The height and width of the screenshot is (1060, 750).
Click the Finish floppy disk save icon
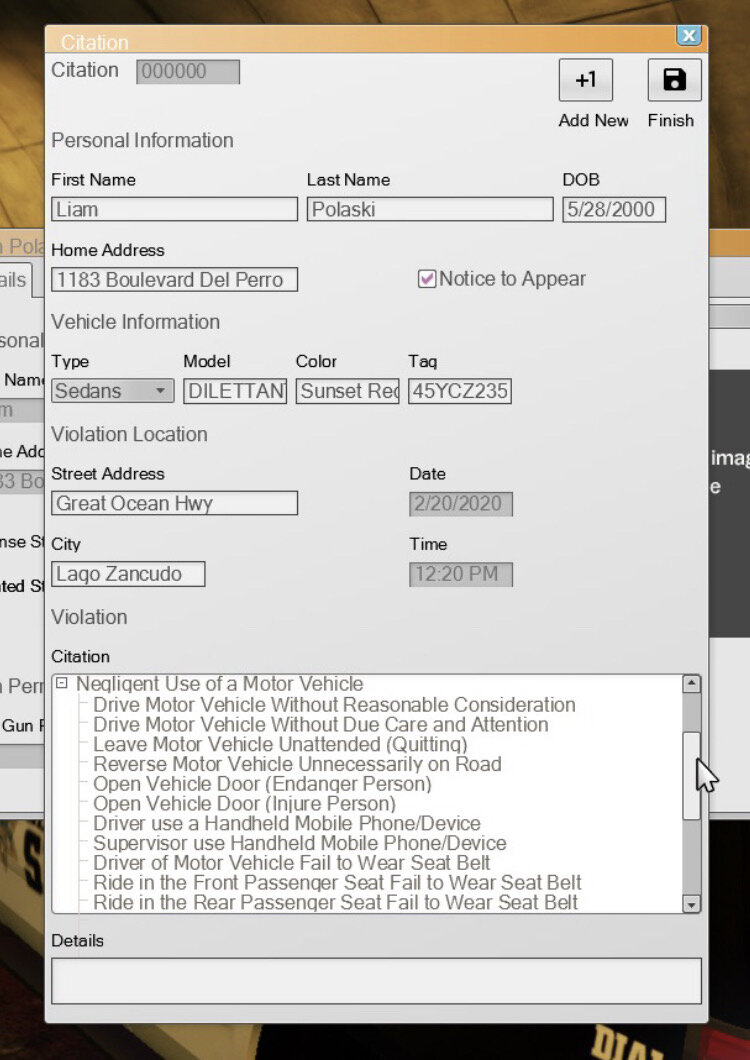pos(674,80)
